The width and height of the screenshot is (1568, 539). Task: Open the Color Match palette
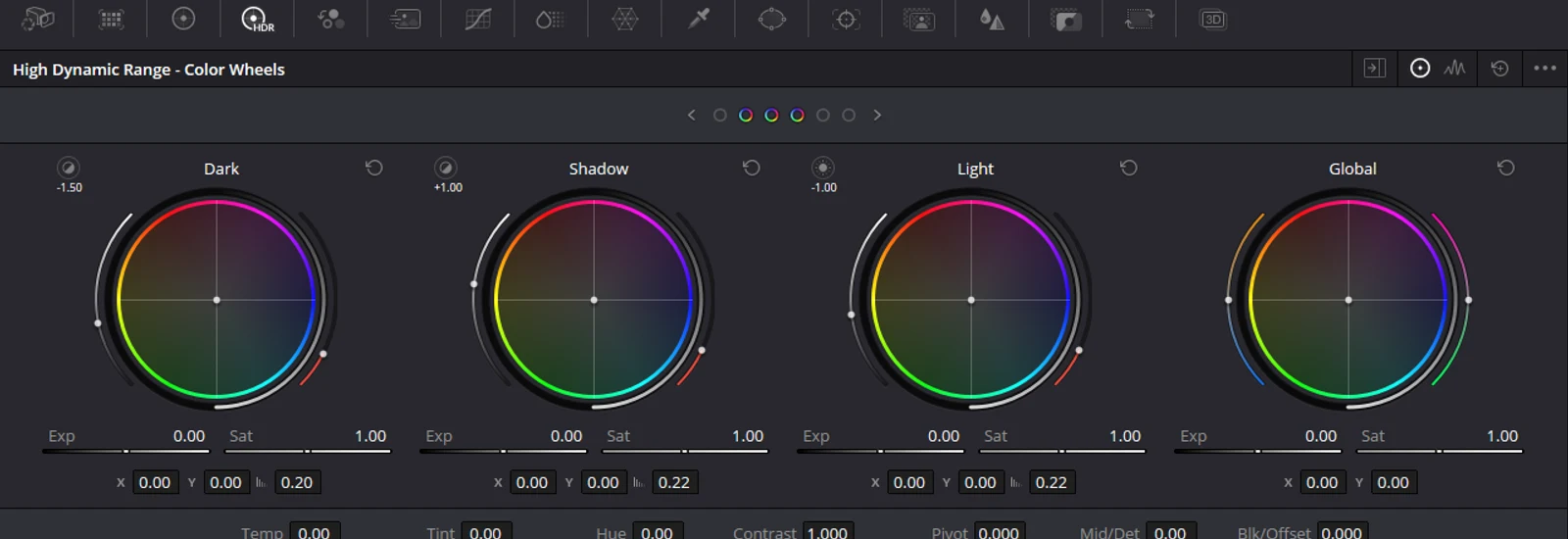coord(111,19)
